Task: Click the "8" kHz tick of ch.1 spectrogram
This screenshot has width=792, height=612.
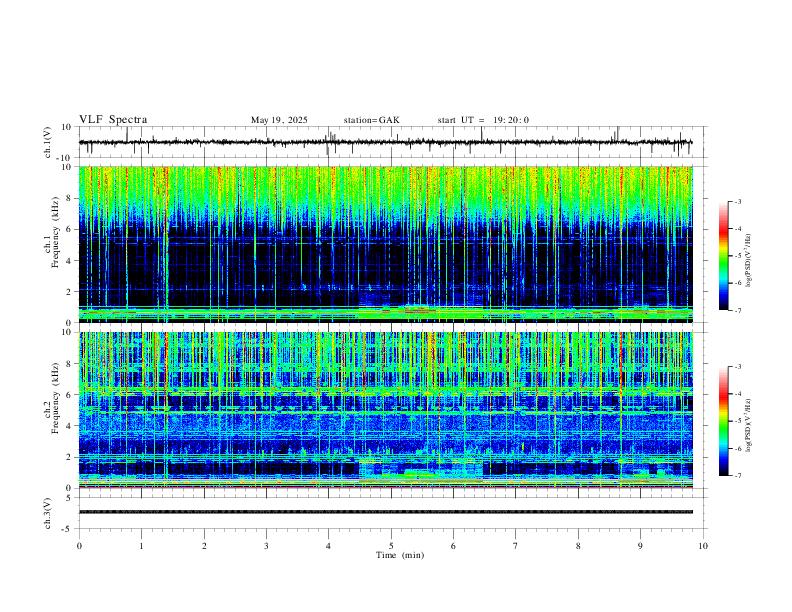Action: tap(70, 198)
